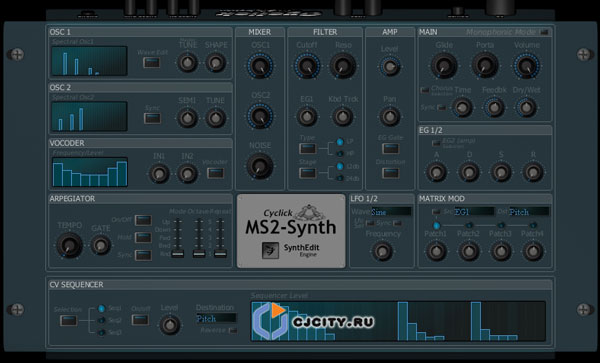Toggle the EG2 (amp) selection switch
This screenshot has height=363, width=600.
pos(436,143)
